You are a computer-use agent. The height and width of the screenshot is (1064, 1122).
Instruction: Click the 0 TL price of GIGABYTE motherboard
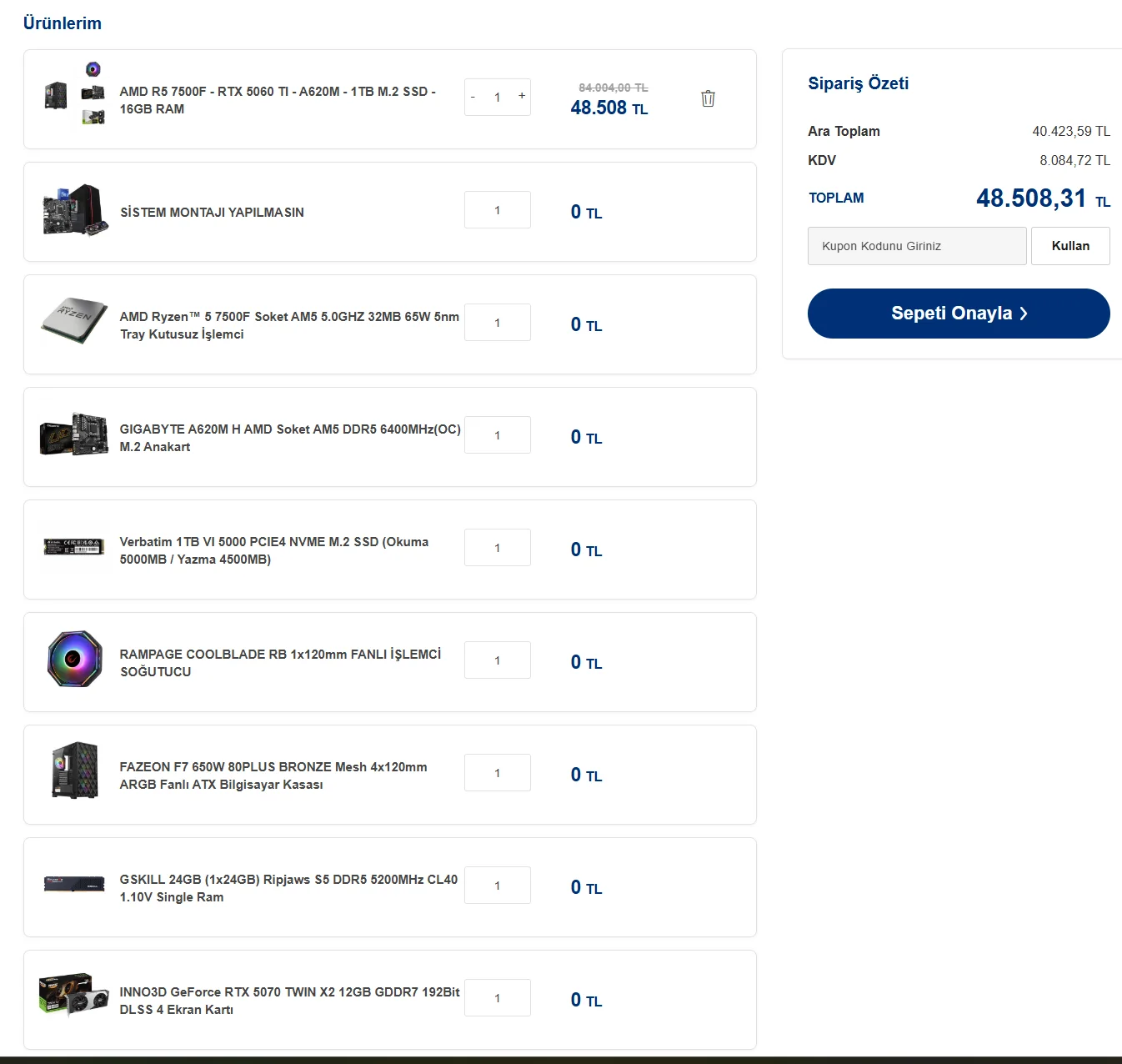click(586, 438)
